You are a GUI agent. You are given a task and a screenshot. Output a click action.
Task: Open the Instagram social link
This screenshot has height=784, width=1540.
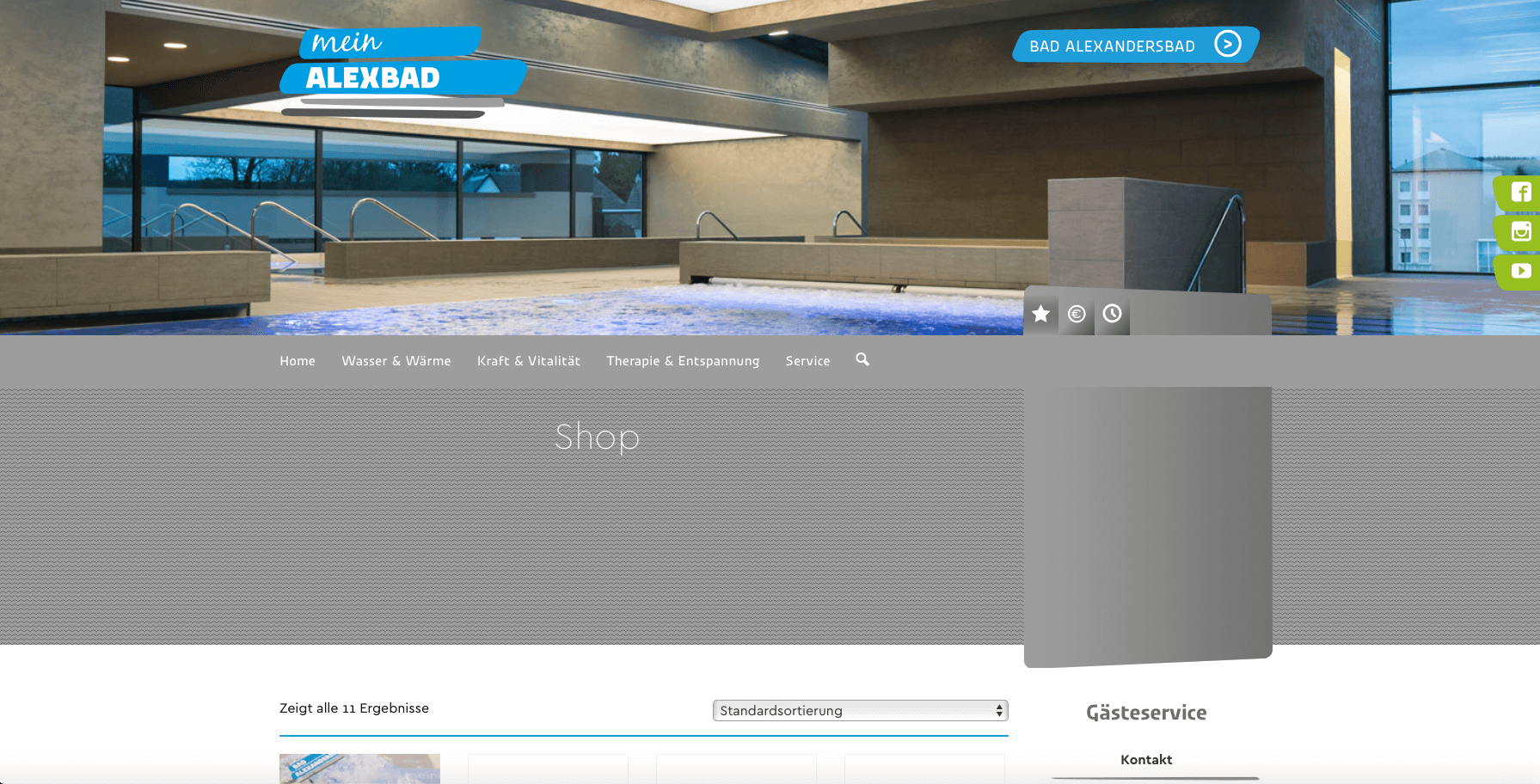[1520, 231]
